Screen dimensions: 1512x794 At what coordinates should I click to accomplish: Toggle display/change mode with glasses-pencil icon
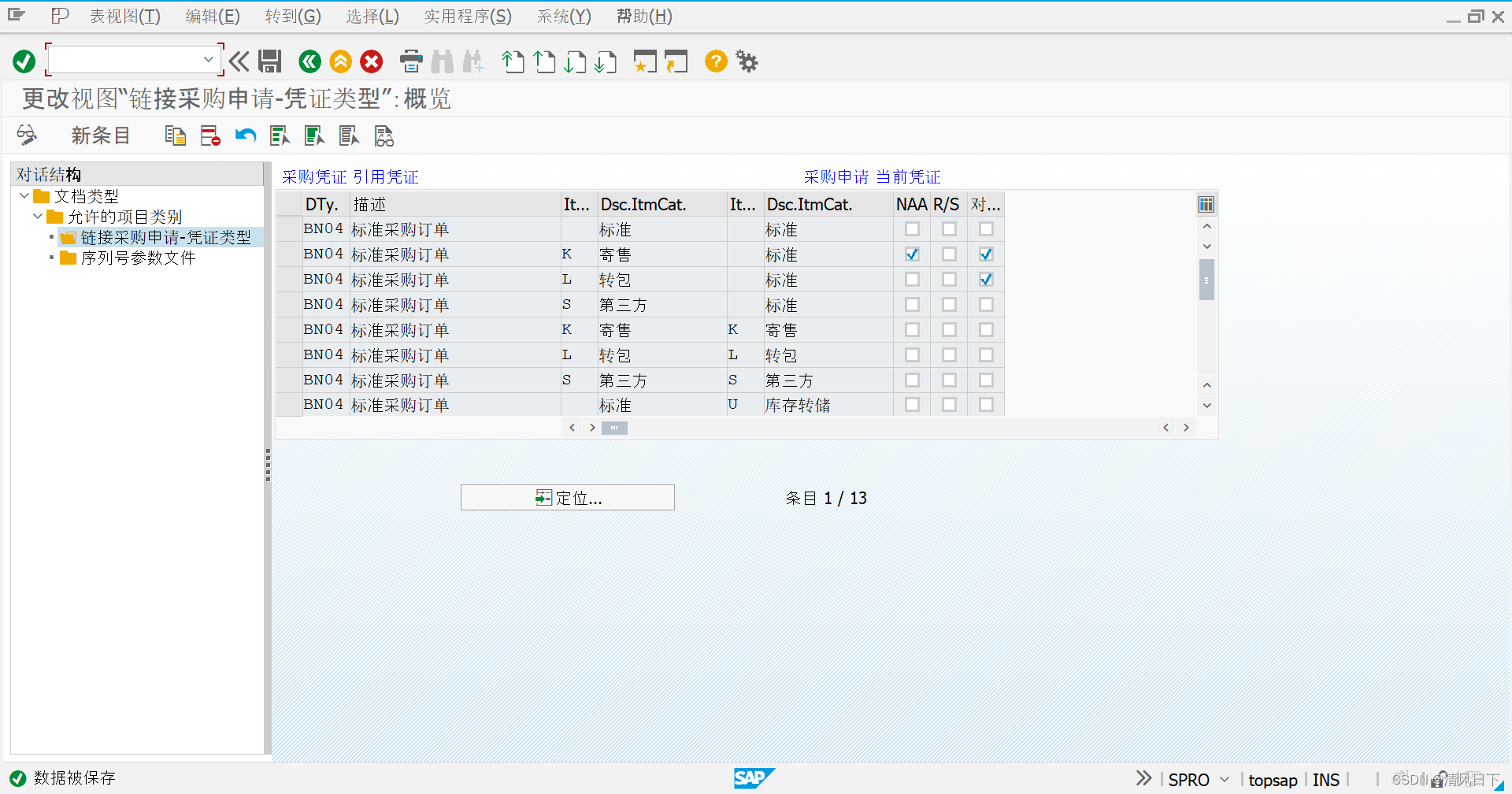pyautogui.click(x=26, y=135)
